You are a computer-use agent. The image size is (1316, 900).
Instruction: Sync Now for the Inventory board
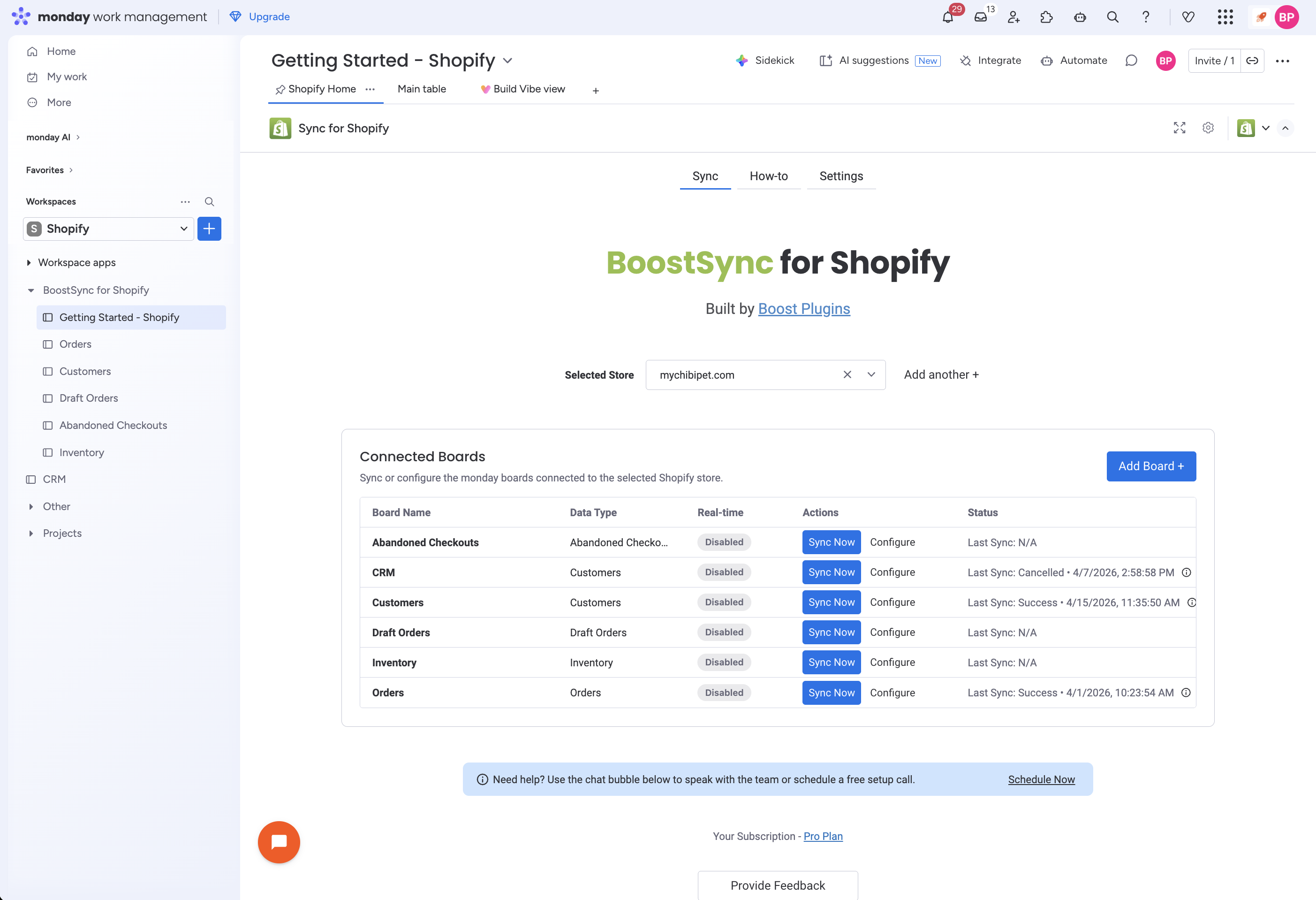coord(831,662)
